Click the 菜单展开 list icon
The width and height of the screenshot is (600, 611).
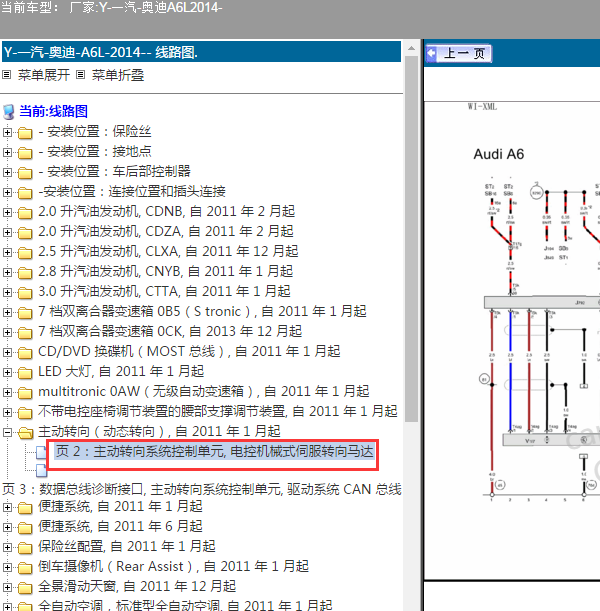pos(6,74)
